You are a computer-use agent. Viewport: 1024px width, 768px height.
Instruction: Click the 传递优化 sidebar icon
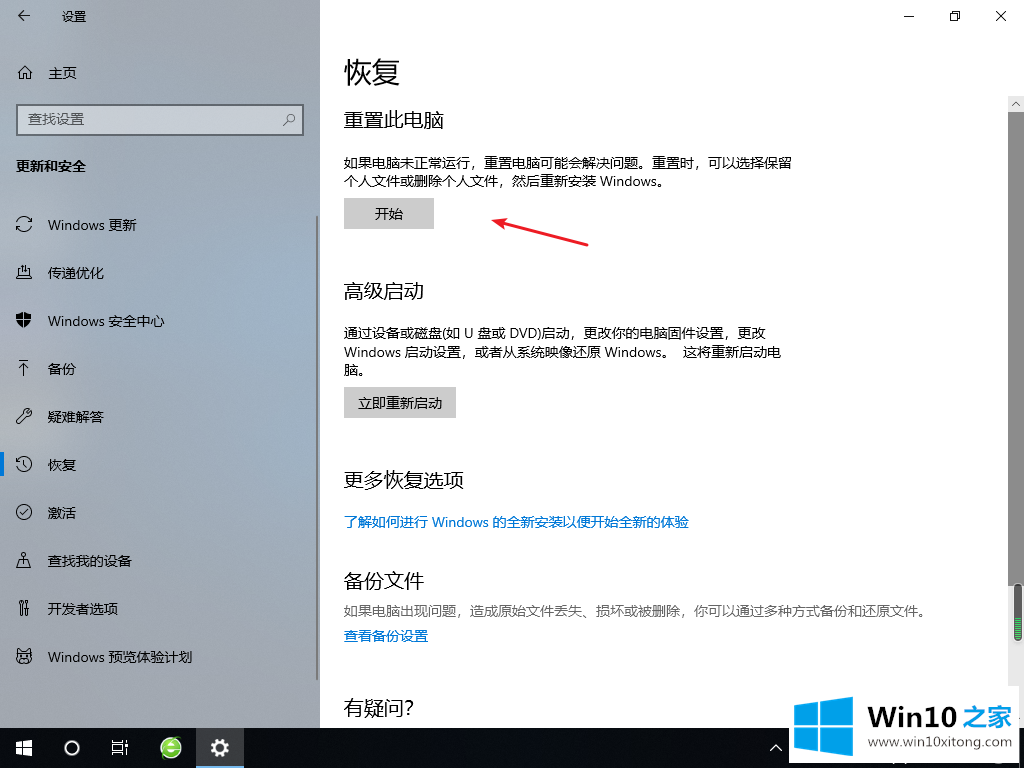24,272
